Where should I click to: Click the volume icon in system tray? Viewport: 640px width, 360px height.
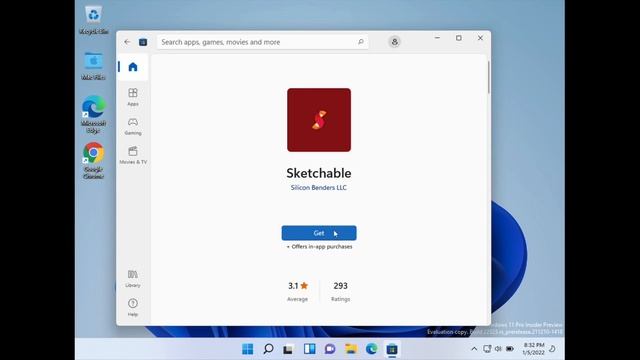click(498, 349)
